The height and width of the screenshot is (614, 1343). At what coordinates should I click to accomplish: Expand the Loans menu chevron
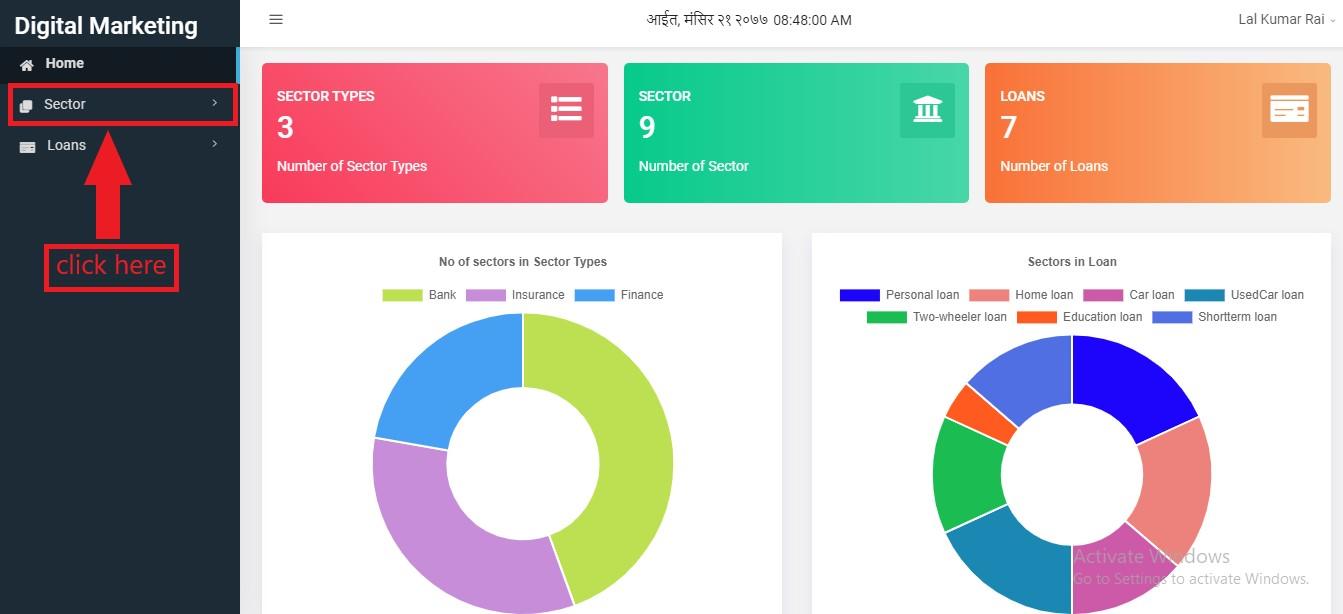(x=214, y=144)
